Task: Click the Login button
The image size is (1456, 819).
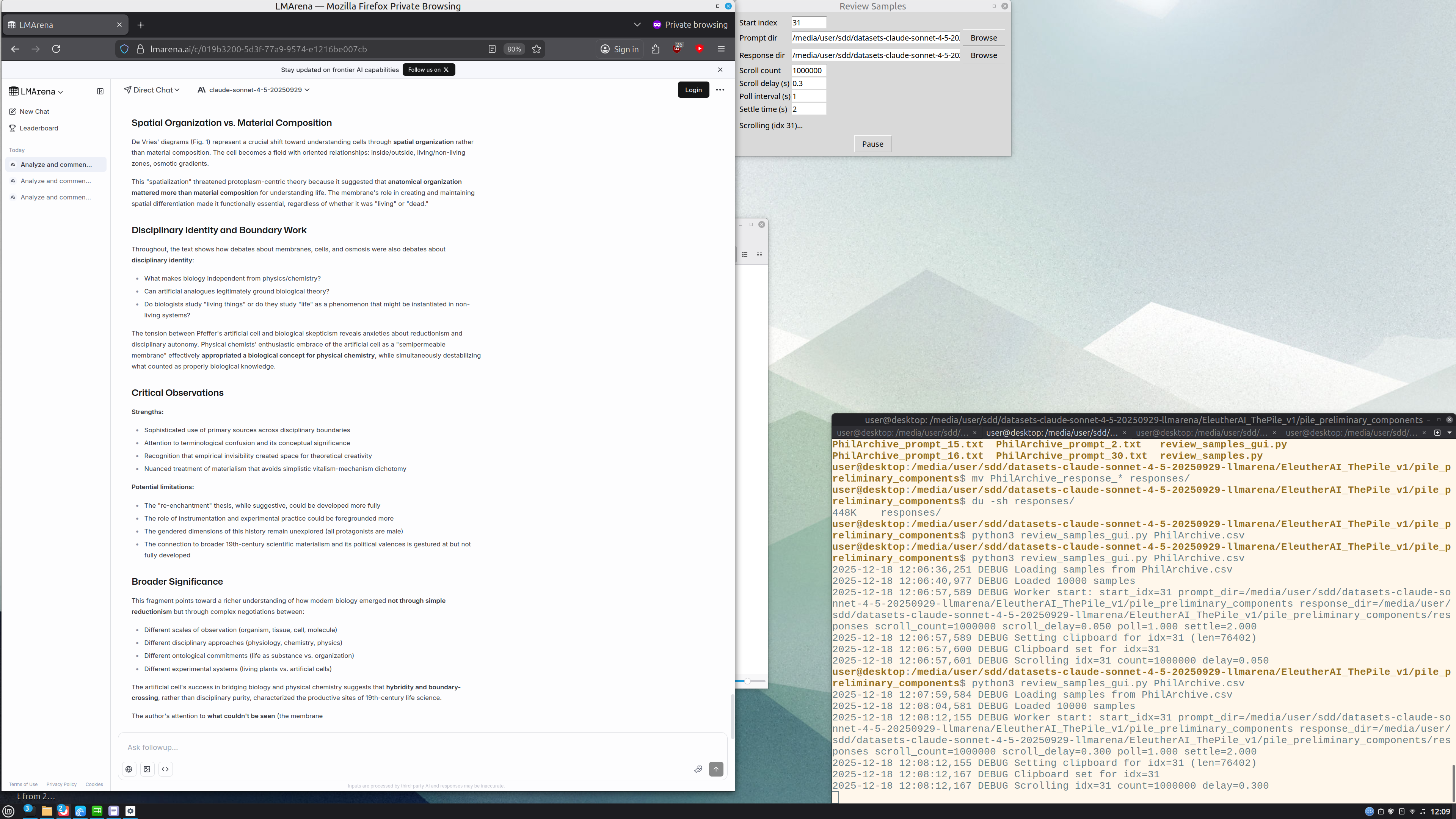Action: [693, 90]
